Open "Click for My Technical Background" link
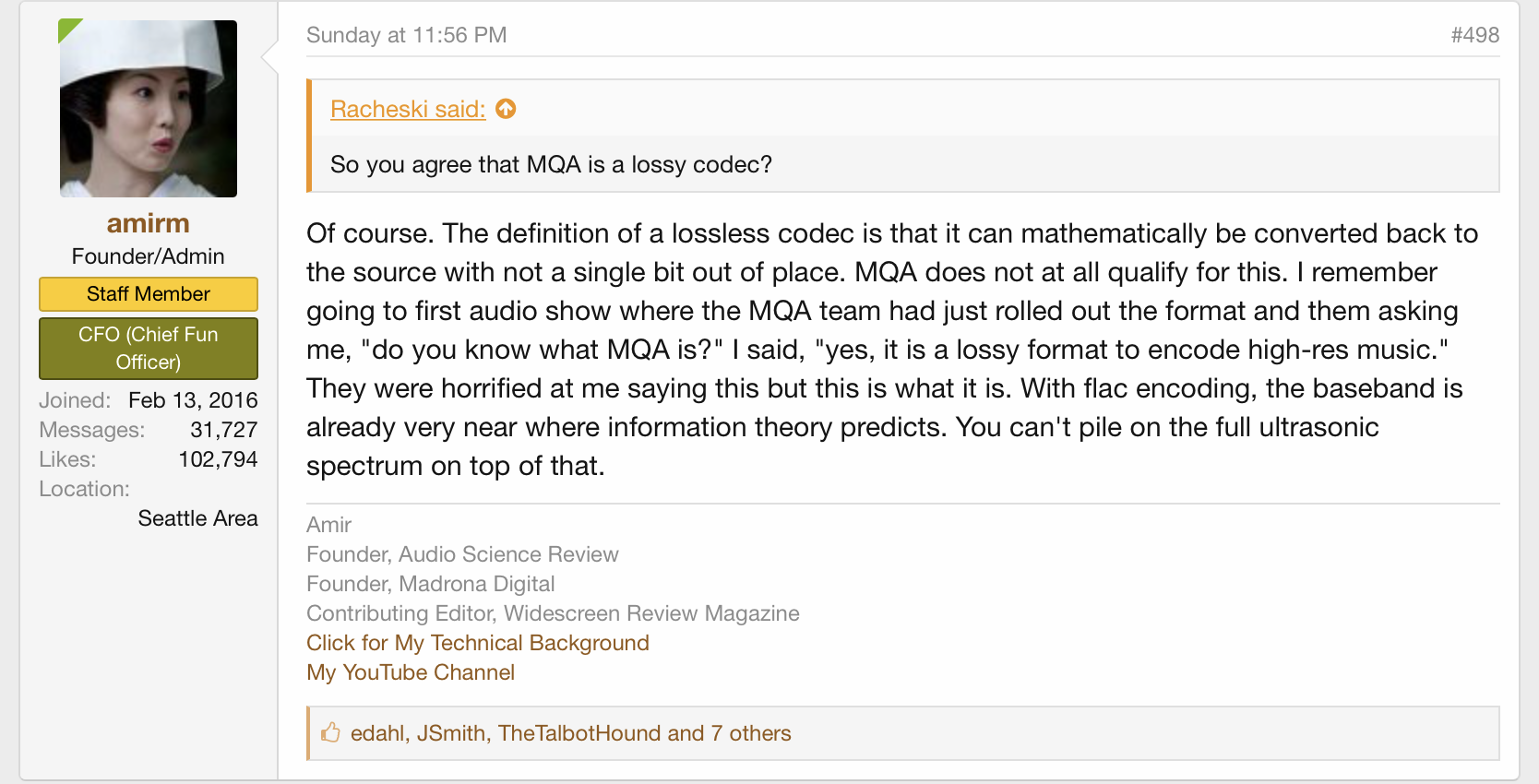The image size is (1539, 784). point(477,643)
